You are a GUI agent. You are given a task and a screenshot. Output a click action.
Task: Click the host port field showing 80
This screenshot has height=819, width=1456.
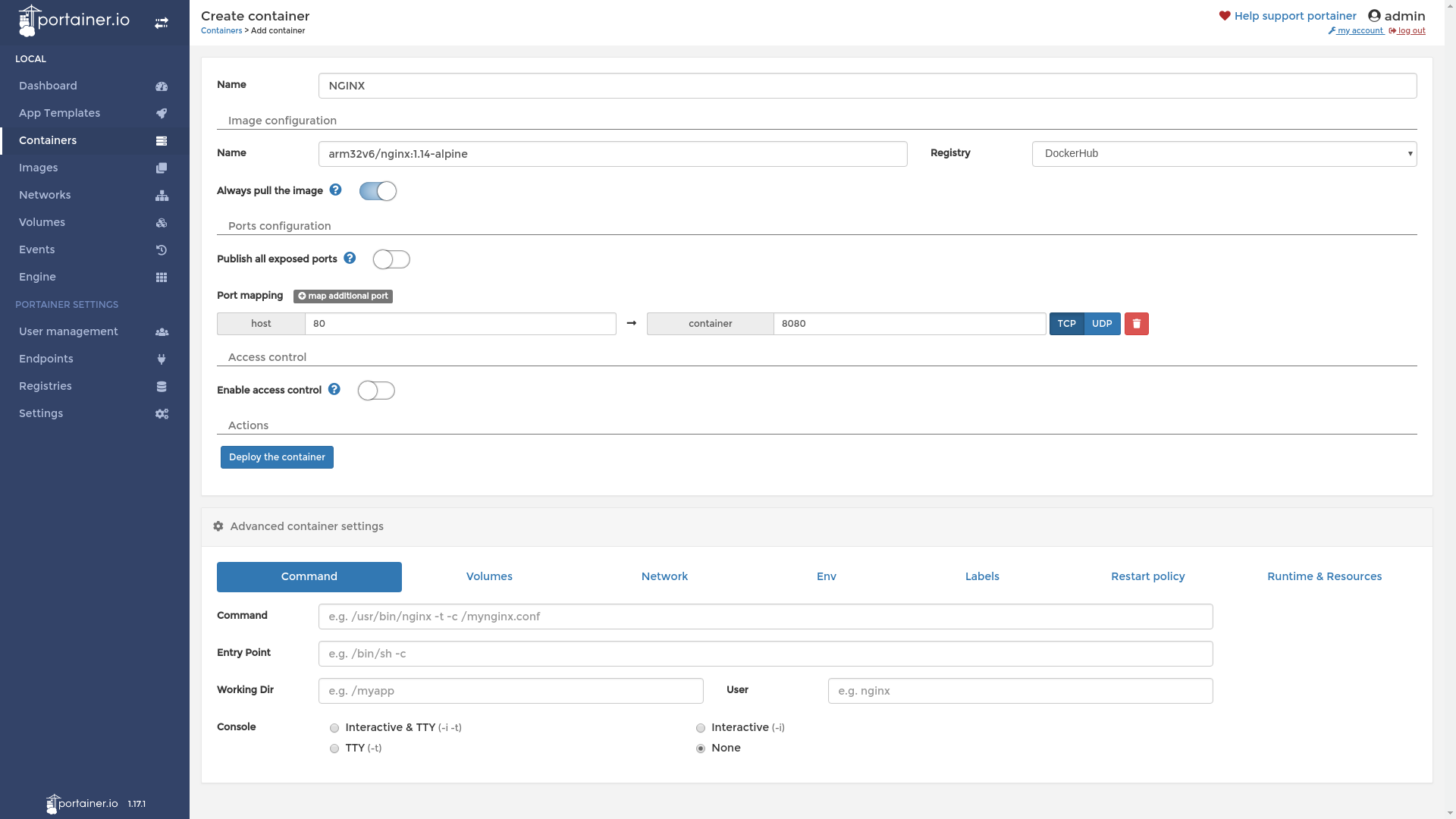(x=460, y=324)
